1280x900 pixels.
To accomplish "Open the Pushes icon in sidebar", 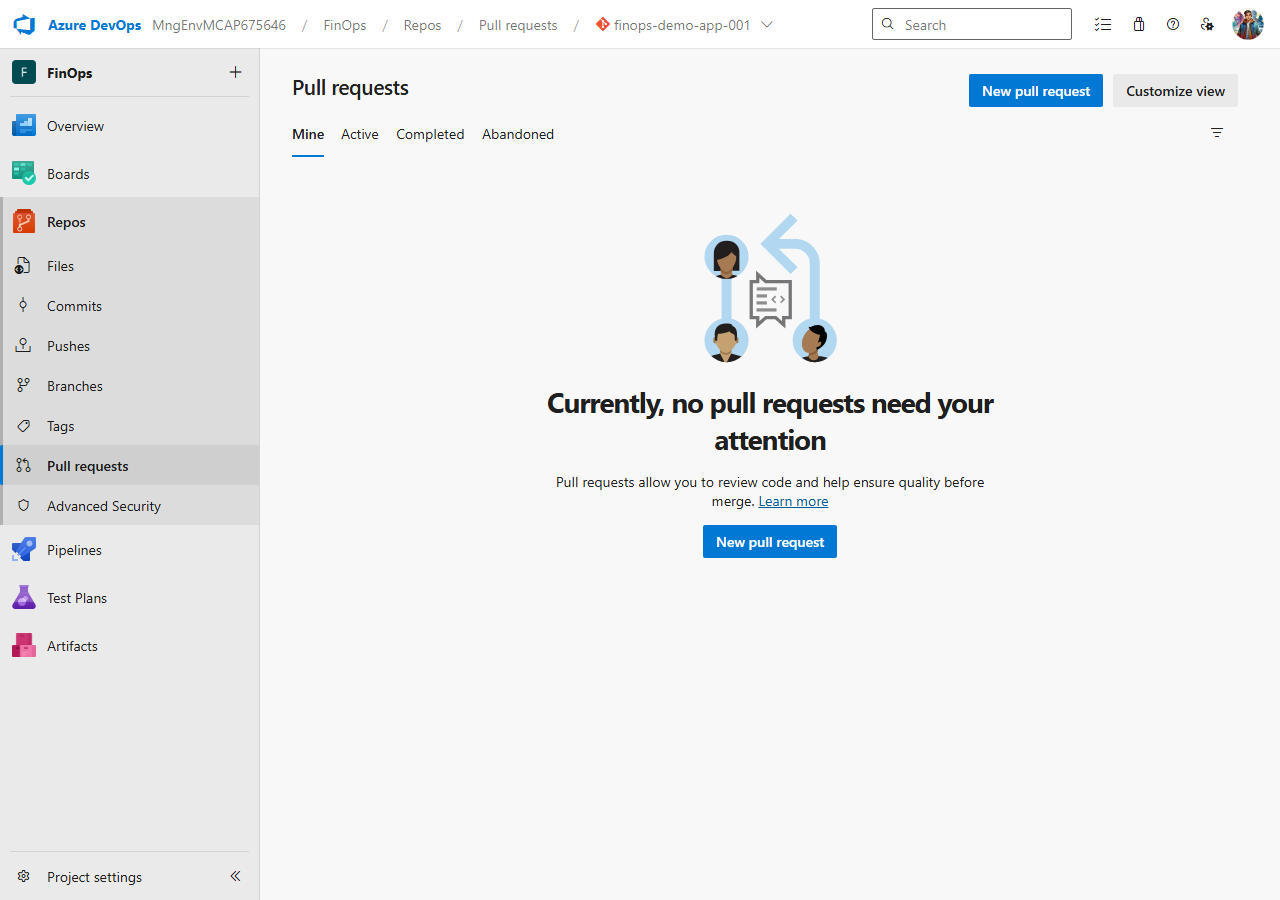I will click(23, 346).
